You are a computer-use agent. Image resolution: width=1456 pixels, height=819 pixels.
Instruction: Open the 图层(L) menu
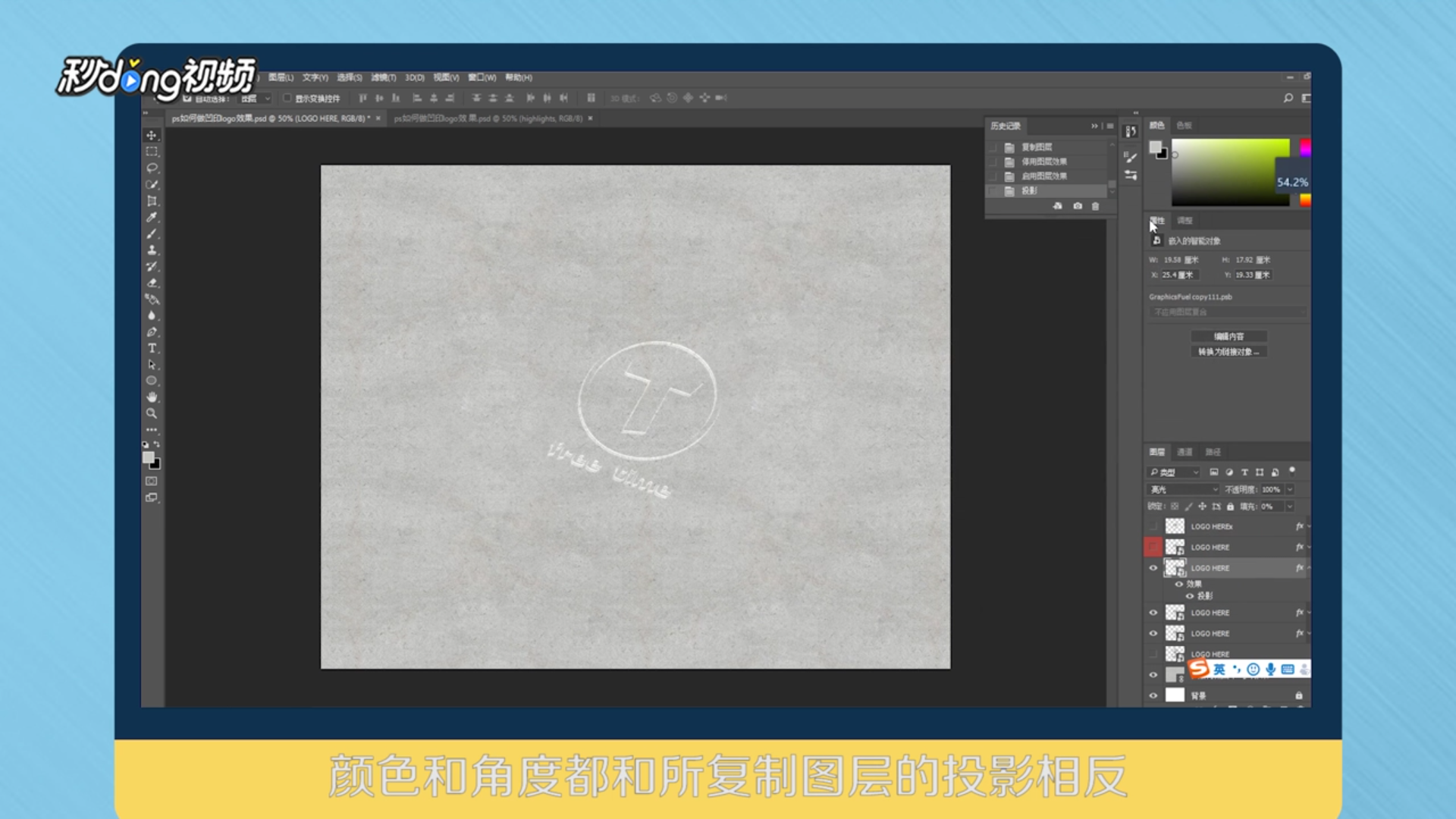tap(281, 77)
